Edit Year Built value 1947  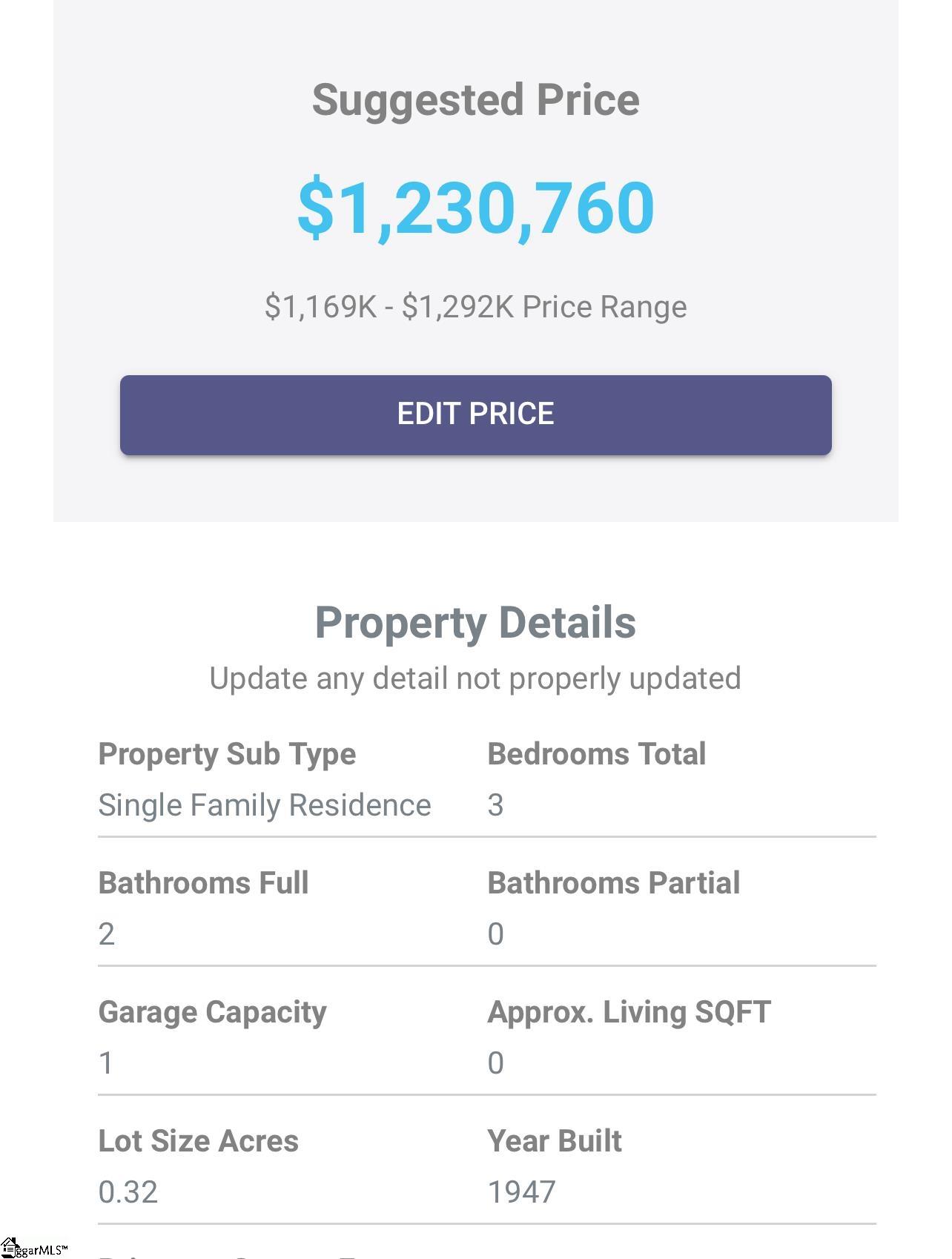521,1192
